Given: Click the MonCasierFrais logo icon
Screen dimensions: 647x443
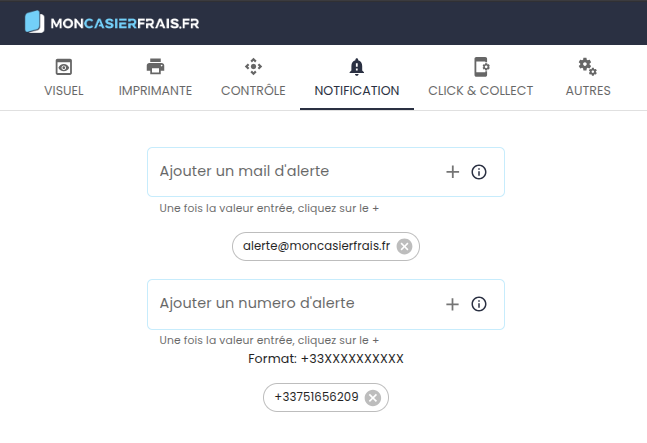Looking at the screenshot, I should tap(34, 22).
